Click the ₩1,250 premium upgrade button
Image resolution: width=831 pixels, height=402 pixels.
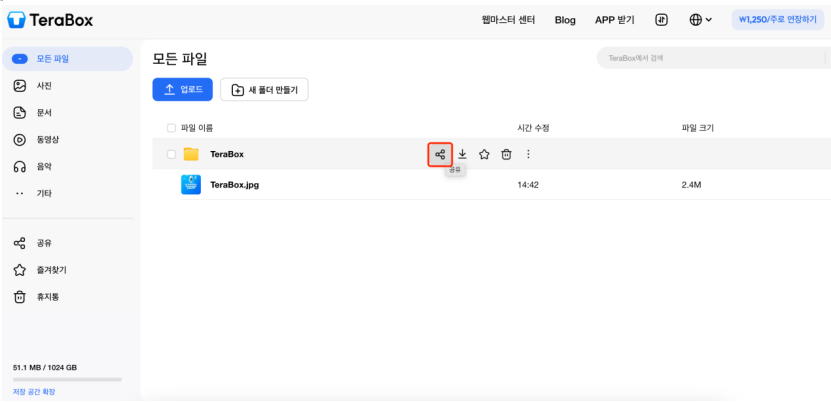778,20
